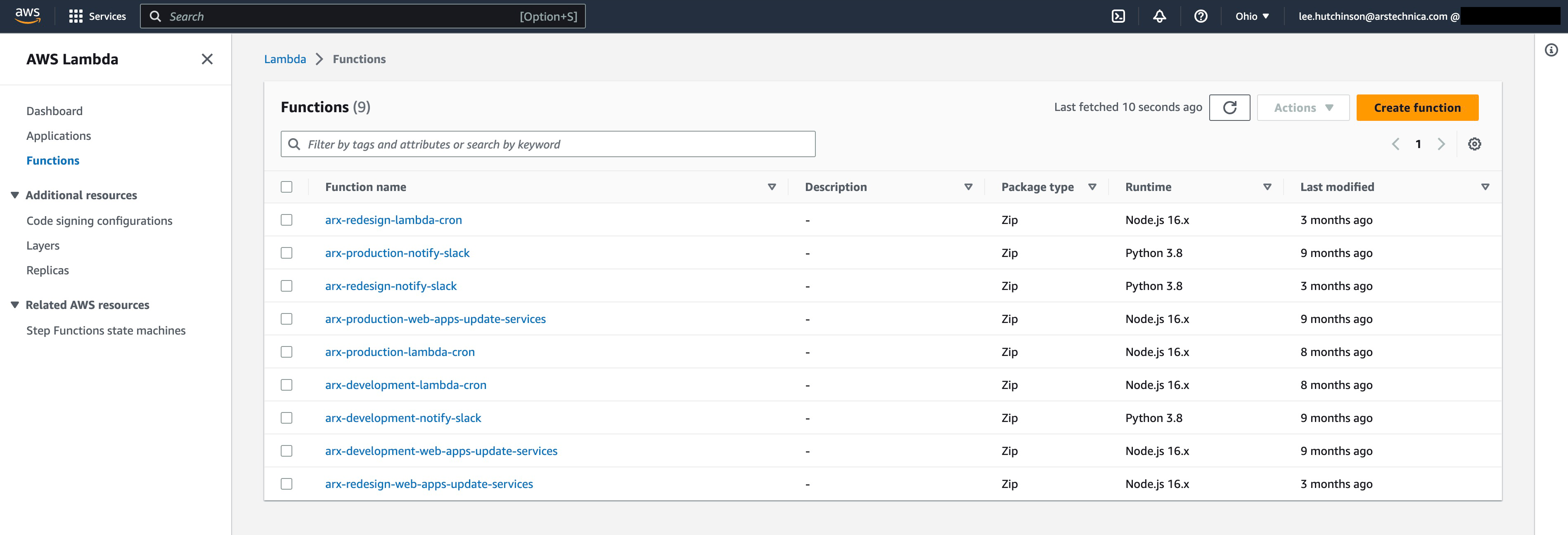Open the info panel icon
1568x535 pixels.
[1551, 50]
